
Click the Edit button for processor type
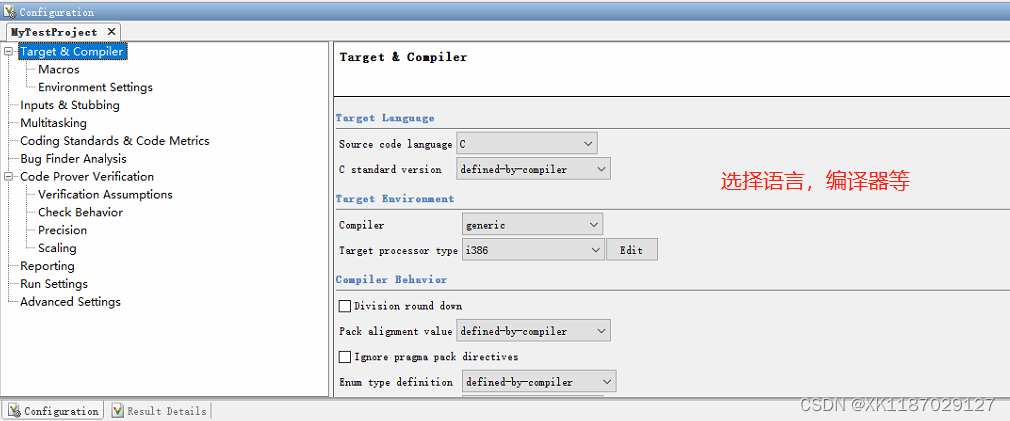pos(631,250)
